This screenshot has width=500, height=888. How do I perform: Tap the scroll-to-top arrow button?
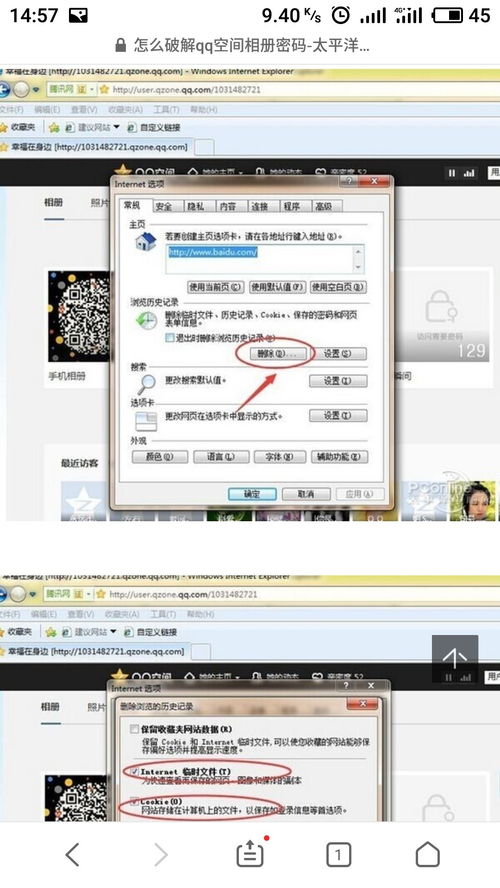(455, 658)
